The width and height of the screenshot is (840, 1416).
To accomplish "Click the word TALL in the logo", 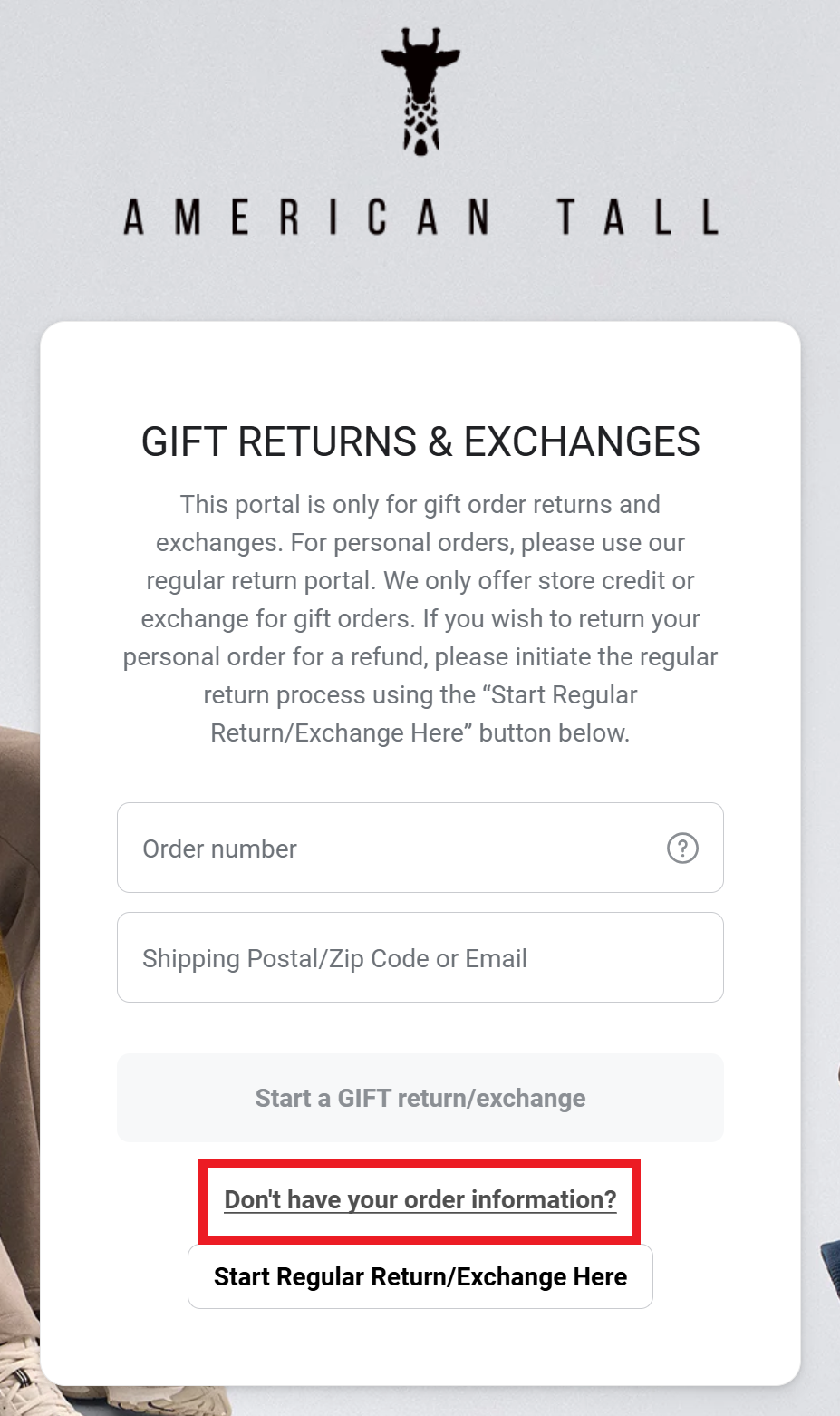I will (638, 218).
